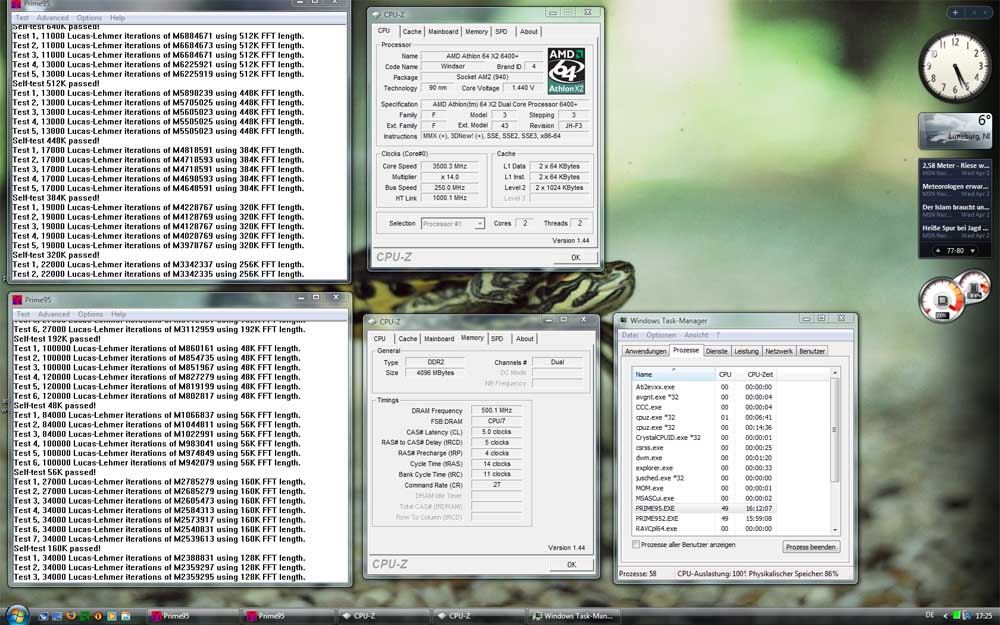Open the Lüneburg weather gadget
The height and width of the screenshot is (625, 1000).
point(955,131)
